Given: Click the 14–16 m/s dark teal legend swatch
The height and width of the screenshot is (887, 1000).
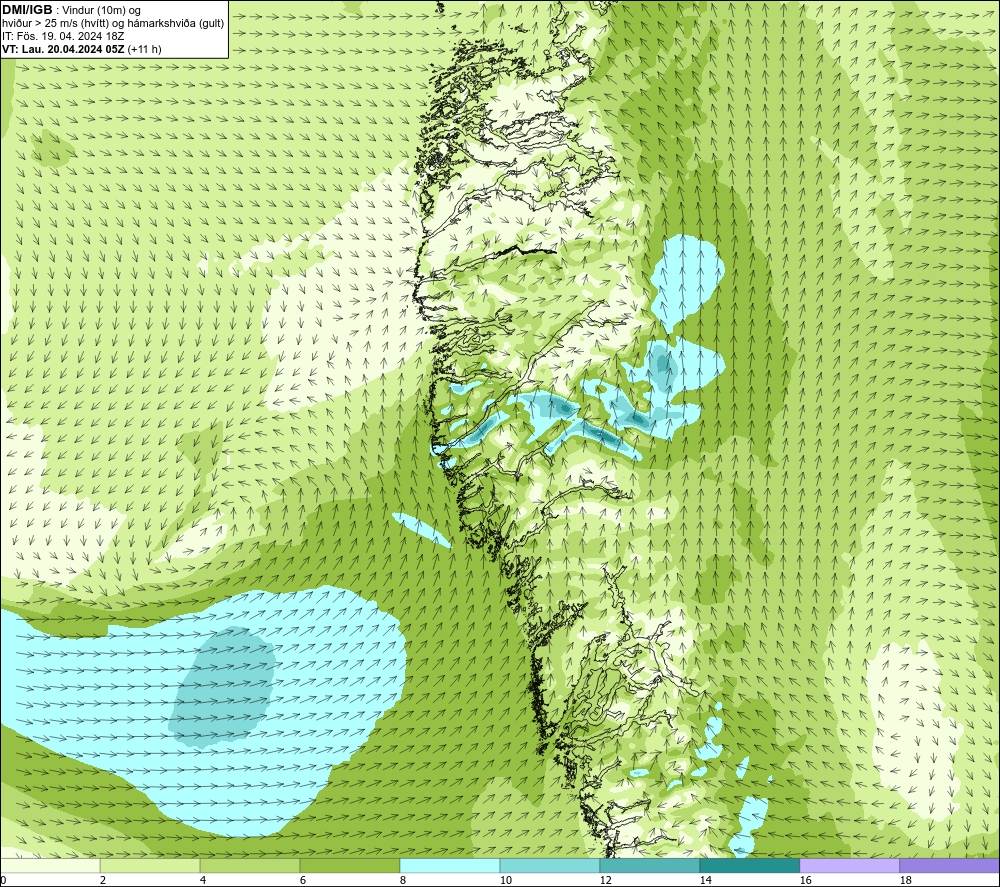Looking at the screenshot, I should click(749, 865).
